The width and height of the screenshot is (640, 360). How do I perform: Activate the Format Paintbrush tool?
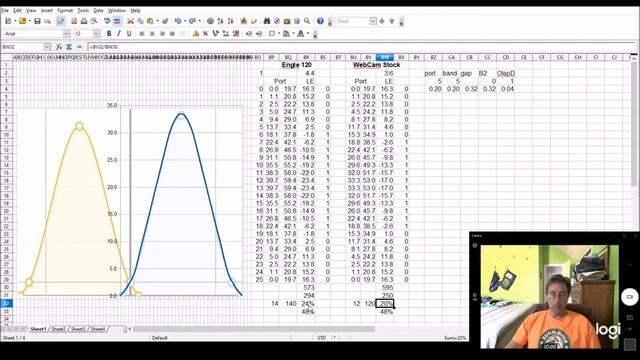pyautogui.click(x=165, y=21)
